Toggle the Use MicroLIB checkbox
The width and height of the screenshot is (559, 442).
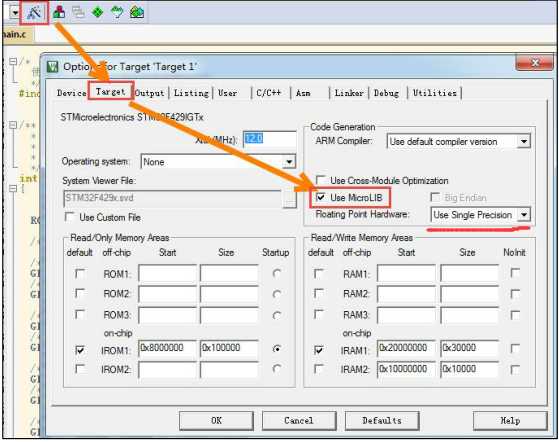tap(320, 197)
